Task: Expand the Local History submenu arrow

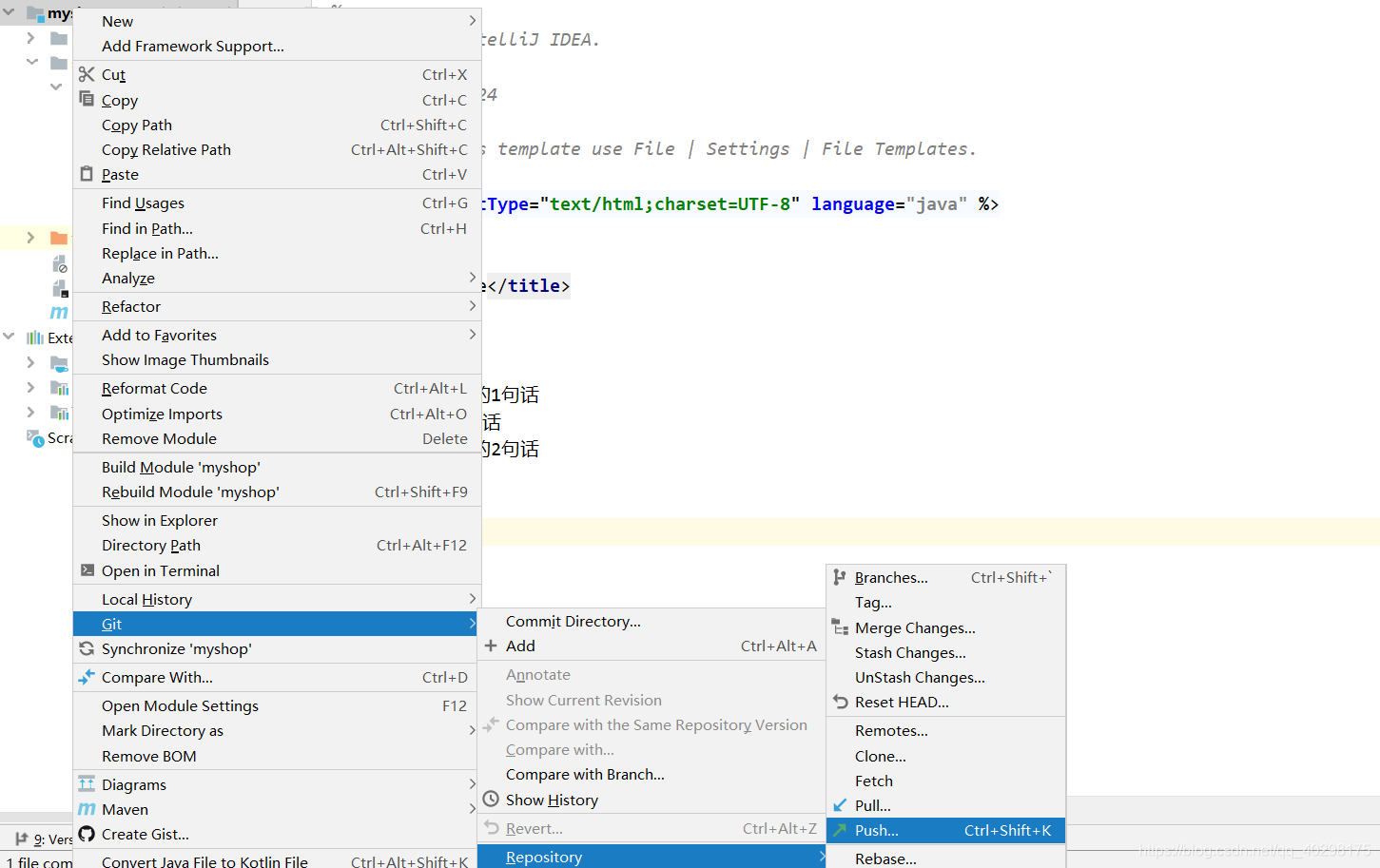Action: [x=473, y=599]
